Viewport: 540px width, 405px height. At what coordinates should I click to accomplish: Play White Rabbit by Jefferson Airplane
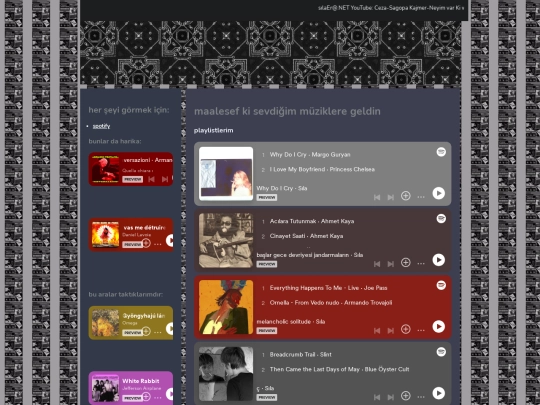170,394
